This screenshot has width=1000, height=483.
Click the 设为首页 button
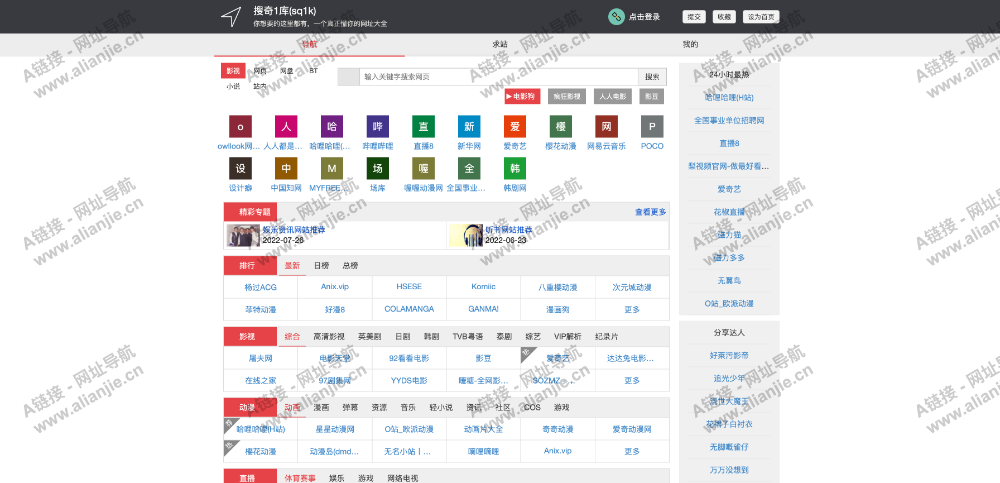tap(761, 17)
